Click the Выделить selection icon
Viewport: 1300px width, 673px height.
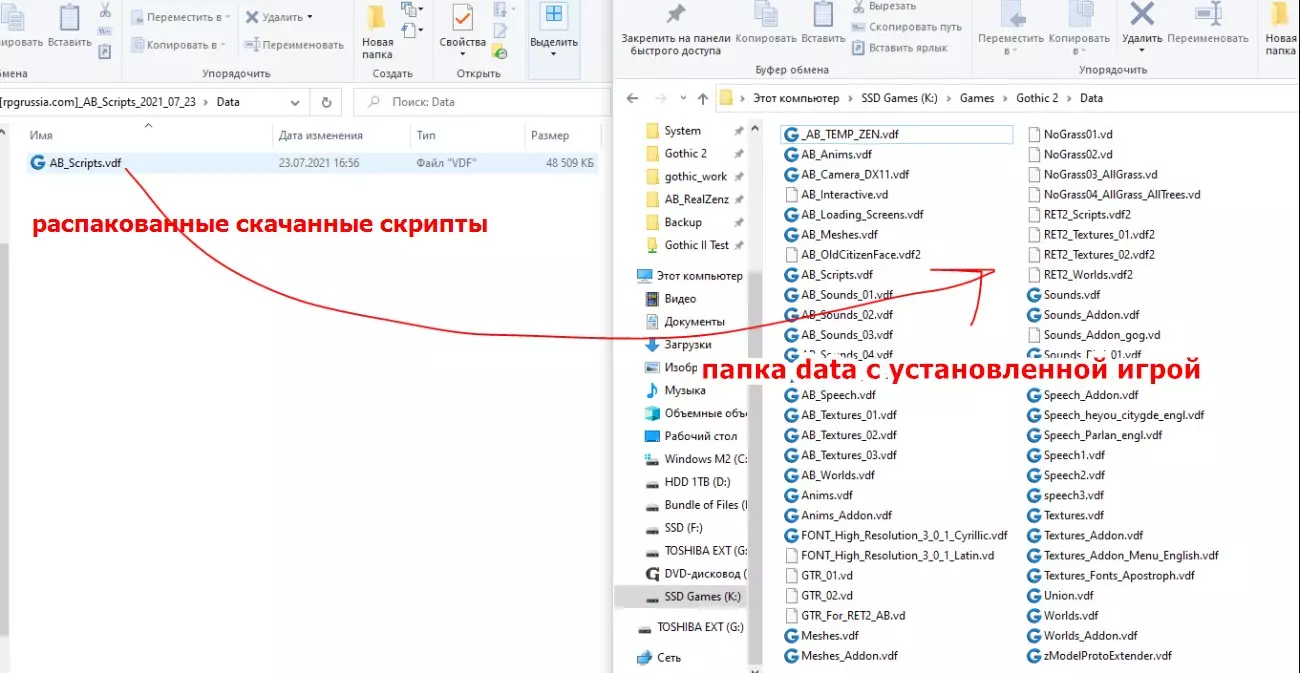click(x=553, y=16)
